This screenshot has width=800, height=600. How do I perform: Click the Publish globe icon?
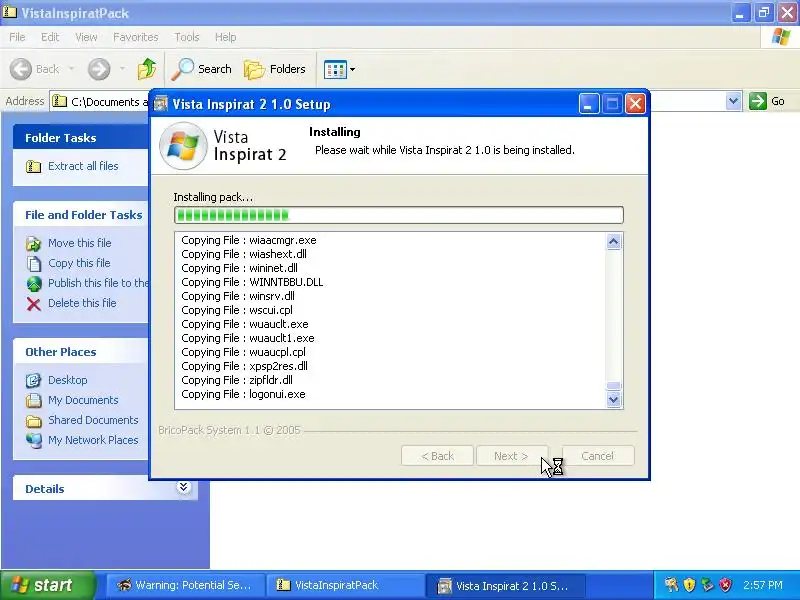pos(34,283)
